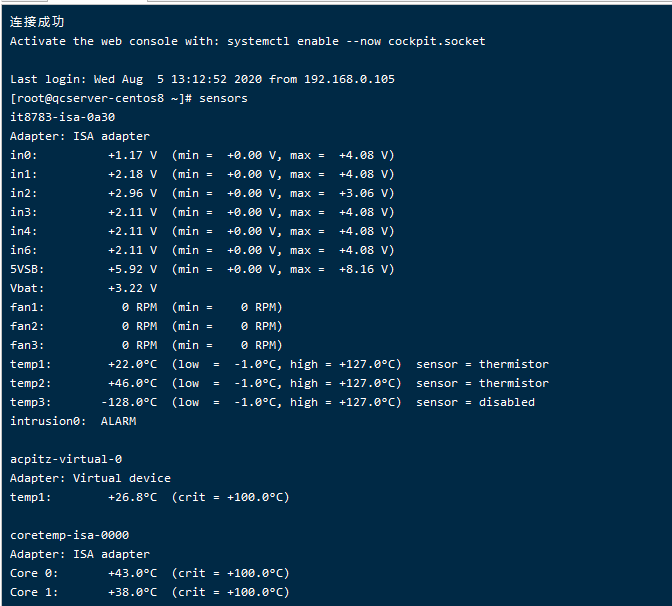Select the coretemp-isa-0000 chip name

[69, 535]
